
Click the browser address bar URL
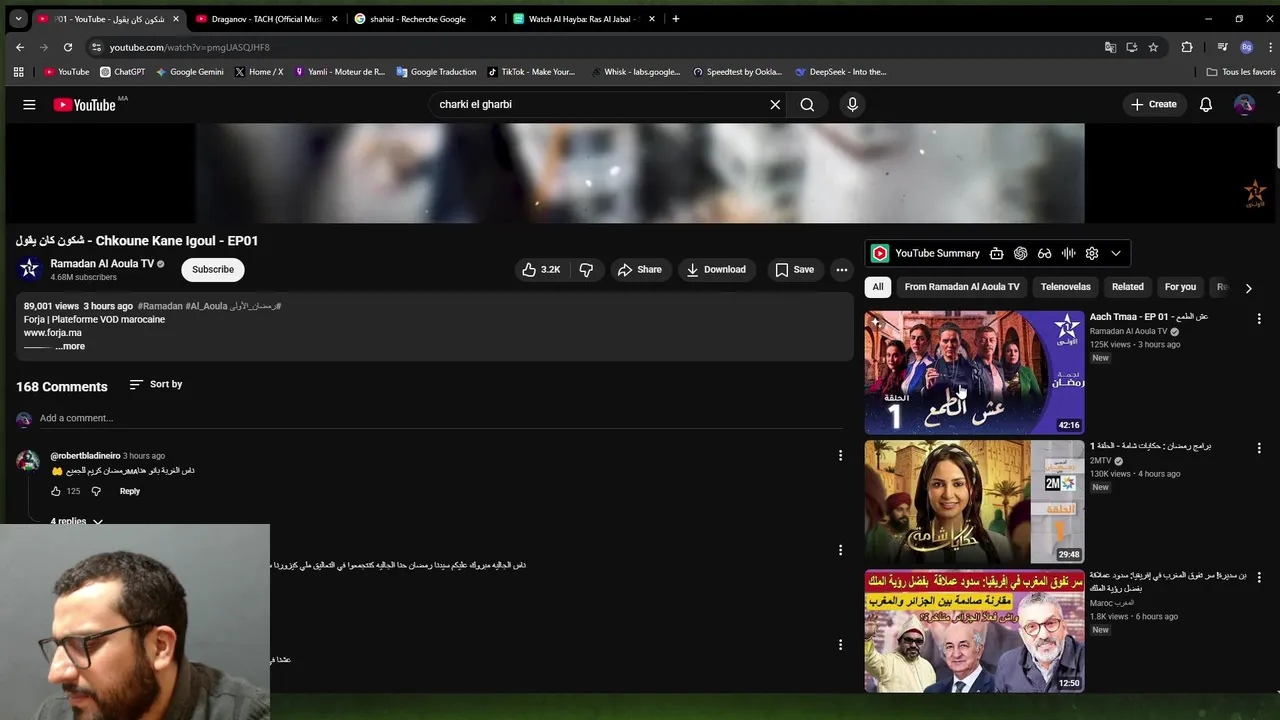190,47
